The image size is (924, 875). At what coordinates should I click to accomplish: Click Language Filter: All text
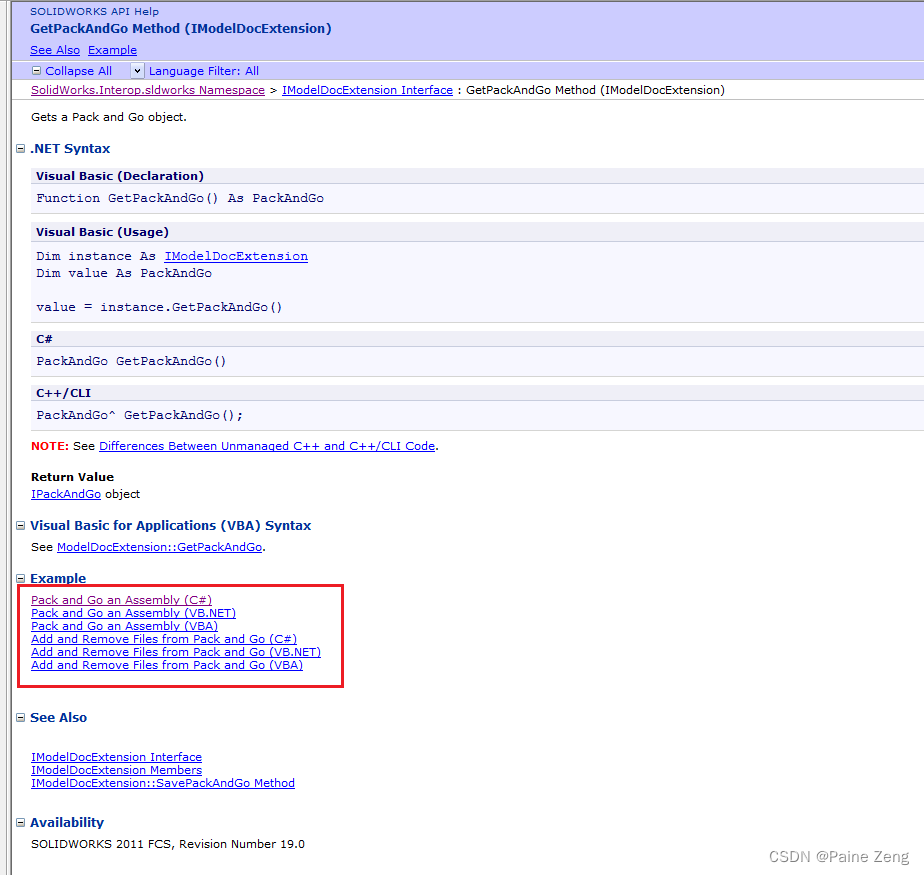coord(204,71)
